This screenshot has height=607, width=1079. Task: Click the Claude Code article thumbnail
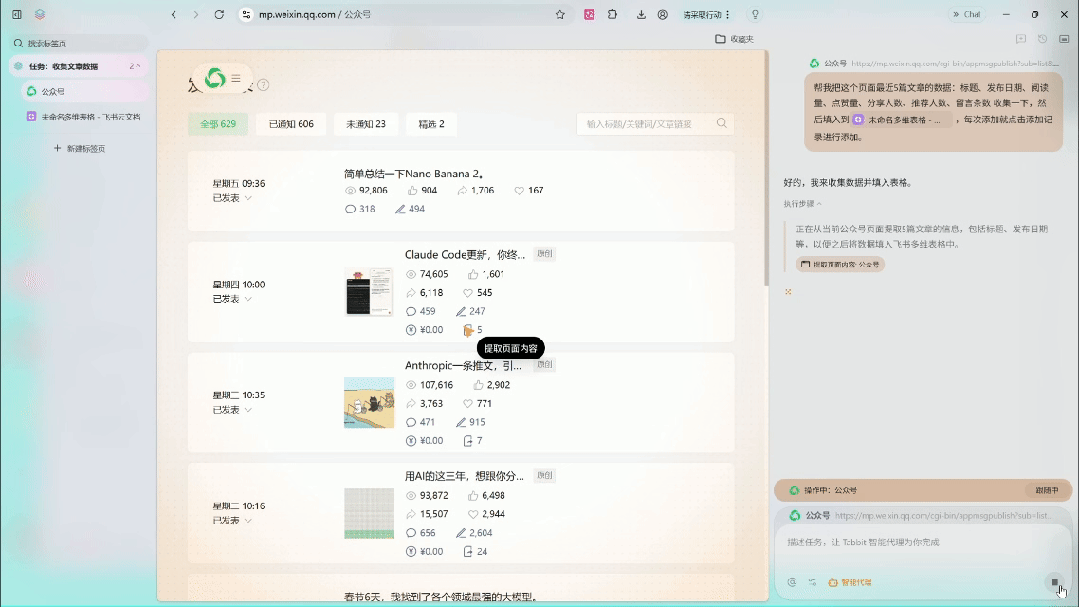click(369, 292)
